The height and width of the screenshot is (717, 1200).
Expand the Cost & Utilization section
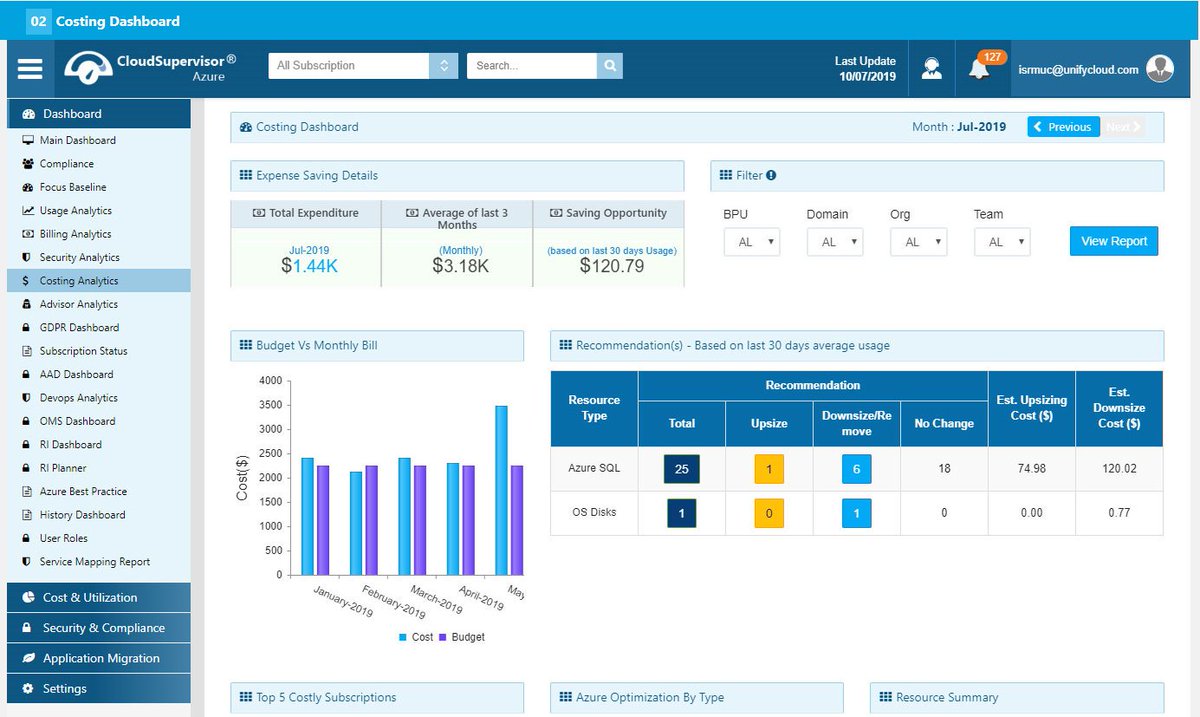click(x=98, y=598)
